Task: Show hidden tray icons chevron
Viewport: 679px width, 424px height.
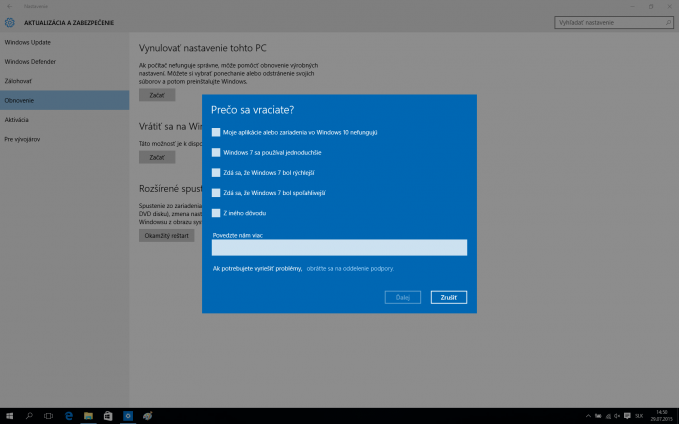Action: click(588, 416)
